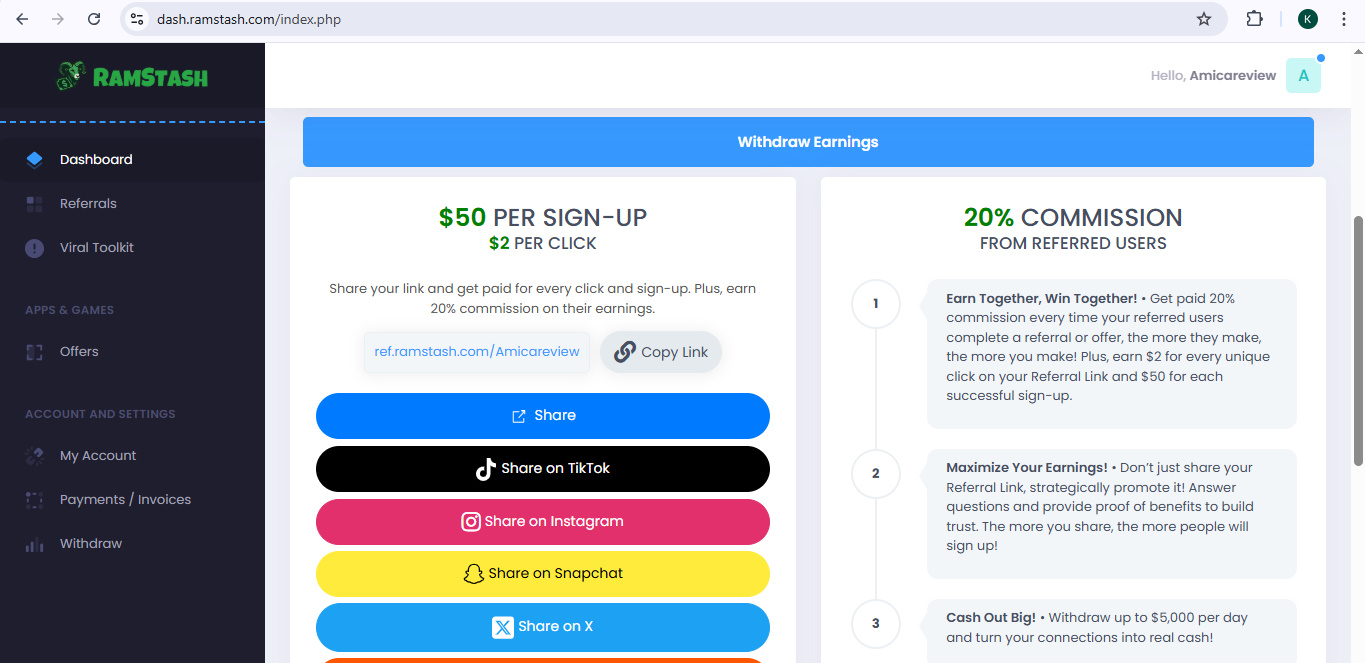Viewport: 1365px width, 663px height.
Task: Share on X
Action: (x=543, y=627)
